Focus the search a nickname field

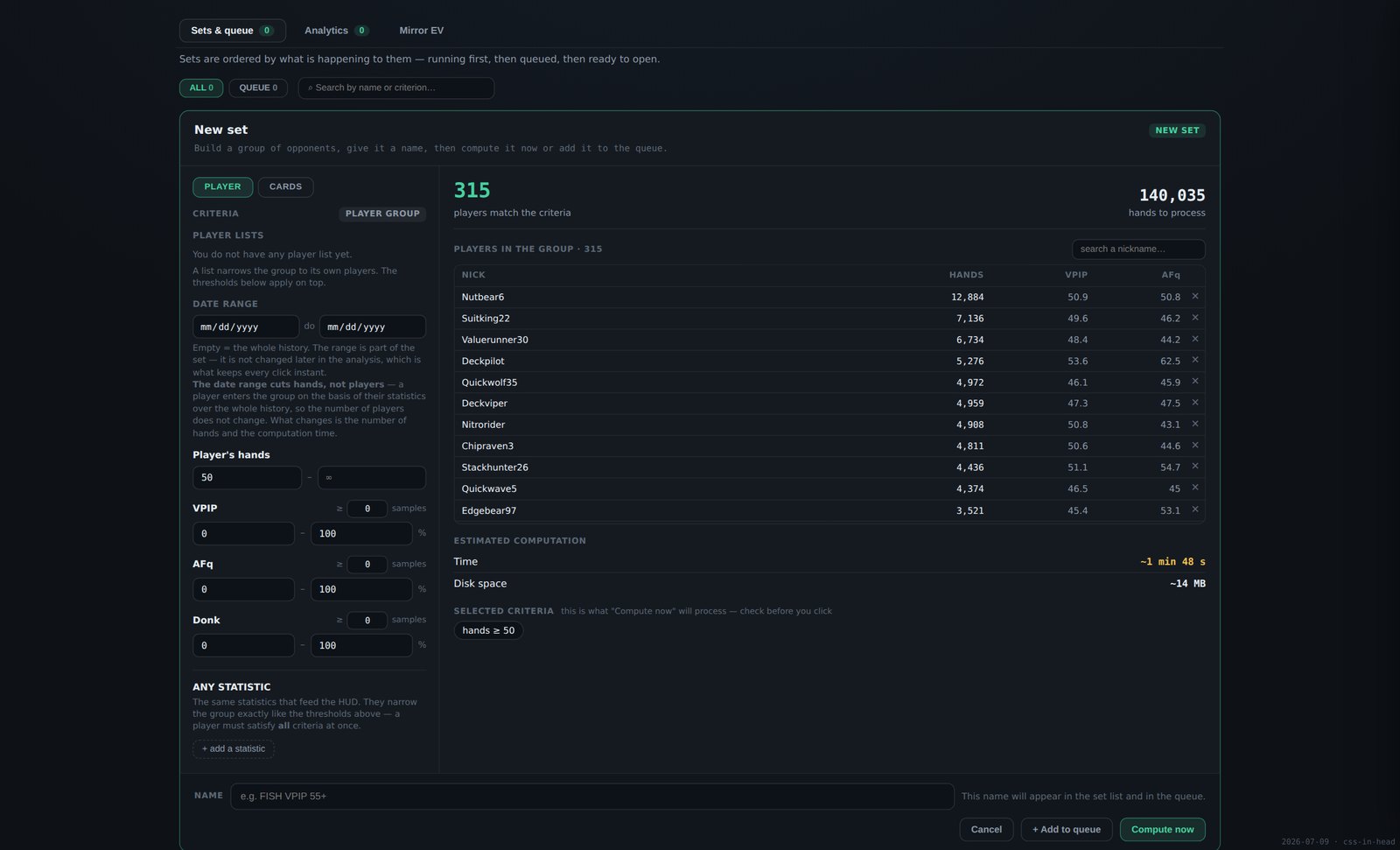pyautogui.click(x=1138, y=249)
